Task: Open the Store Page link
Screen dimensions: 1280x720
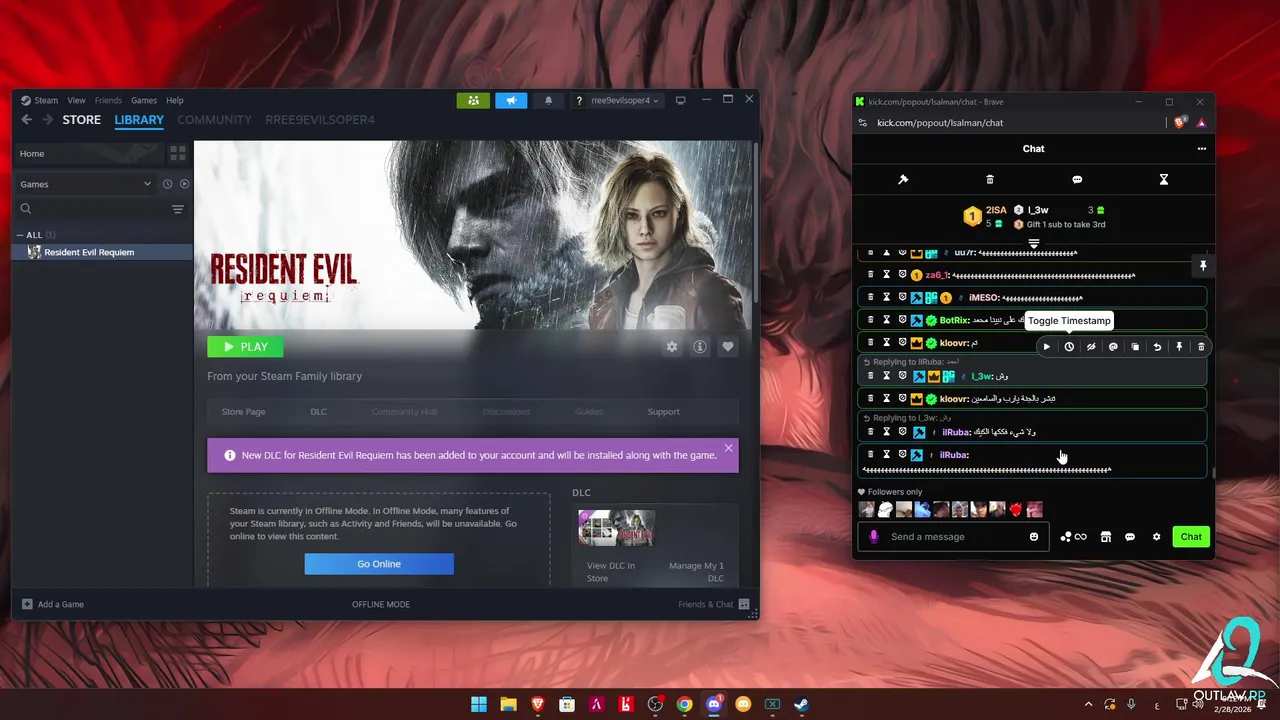Action: (243, 411)
